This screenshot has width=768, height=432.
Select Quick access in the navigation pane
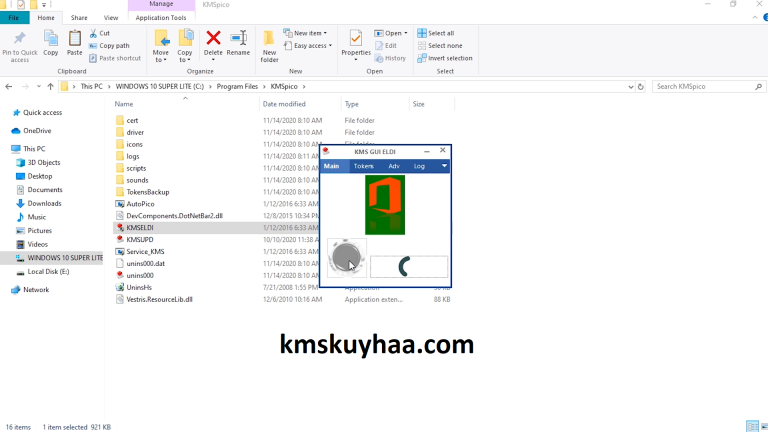click(x=43, y=113)
